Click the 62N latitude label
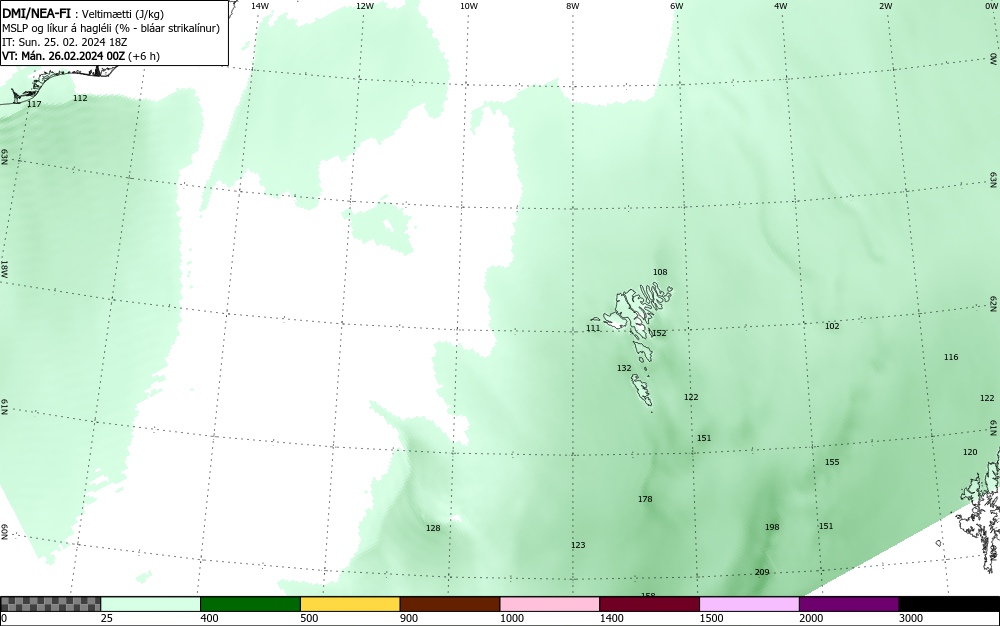Image resolution: width=1000 pixels, height=626 pixels. [x=993, y=303]
